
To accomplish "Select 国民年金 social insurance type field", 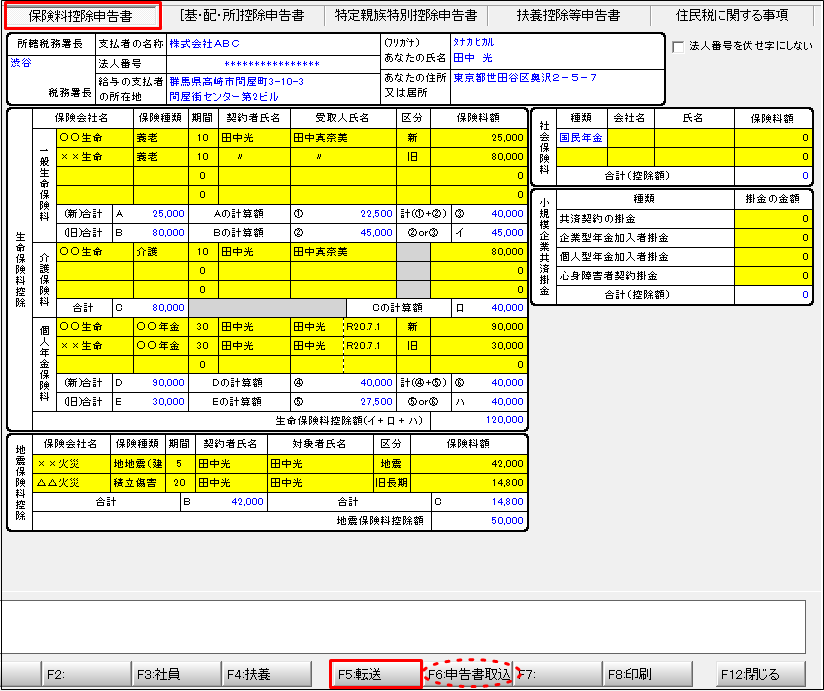I will [581, 137].
